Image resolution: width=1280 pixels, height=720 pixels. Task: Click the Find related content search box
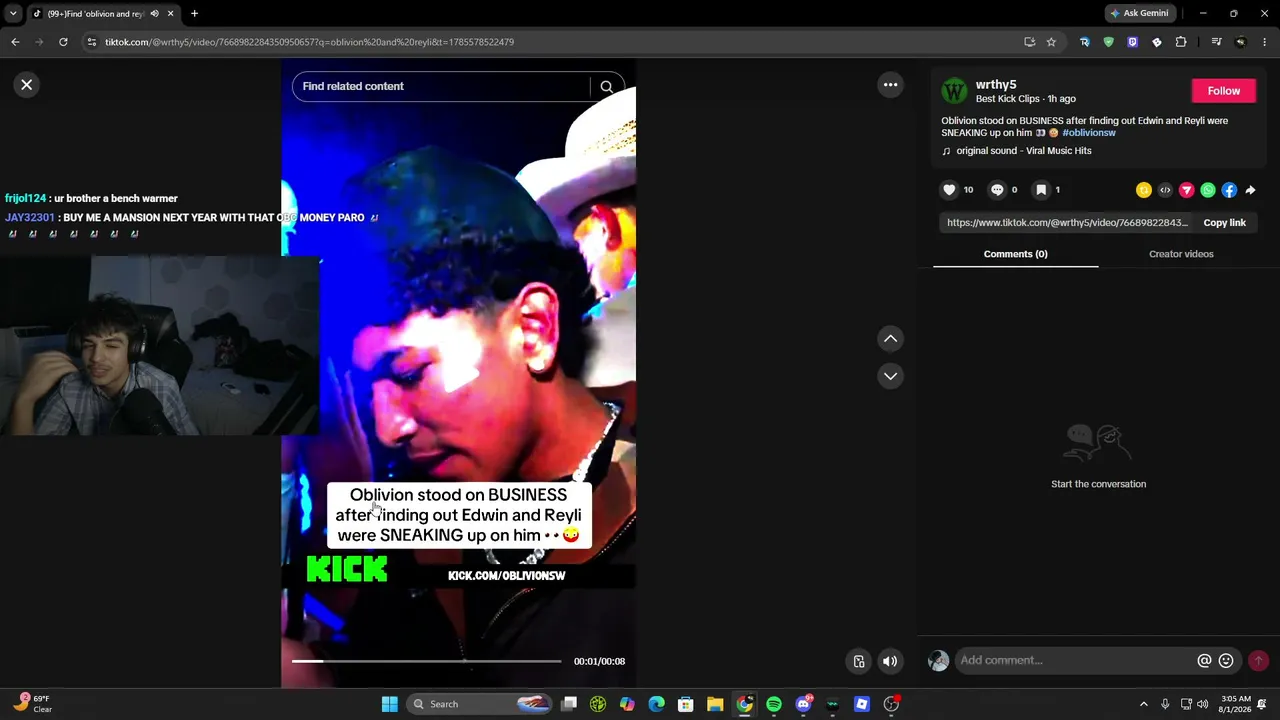coord(442,87)
